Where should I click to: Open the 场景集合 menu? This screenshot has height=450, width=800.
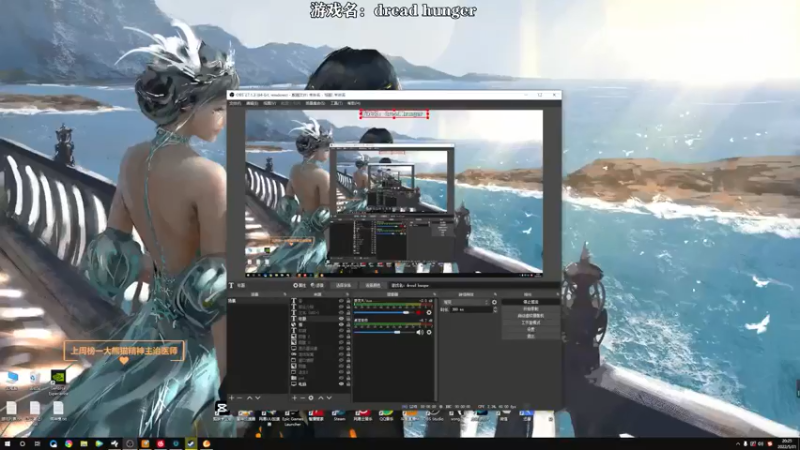315,103
